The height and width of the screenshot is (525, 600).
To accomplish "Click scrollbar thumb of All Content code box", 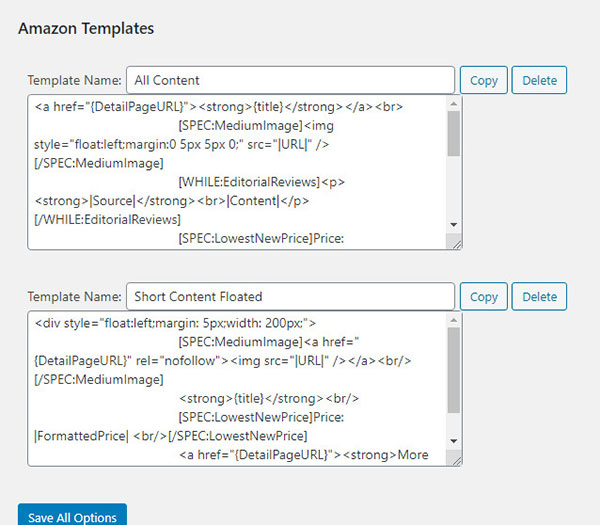I will coord(454,135).
